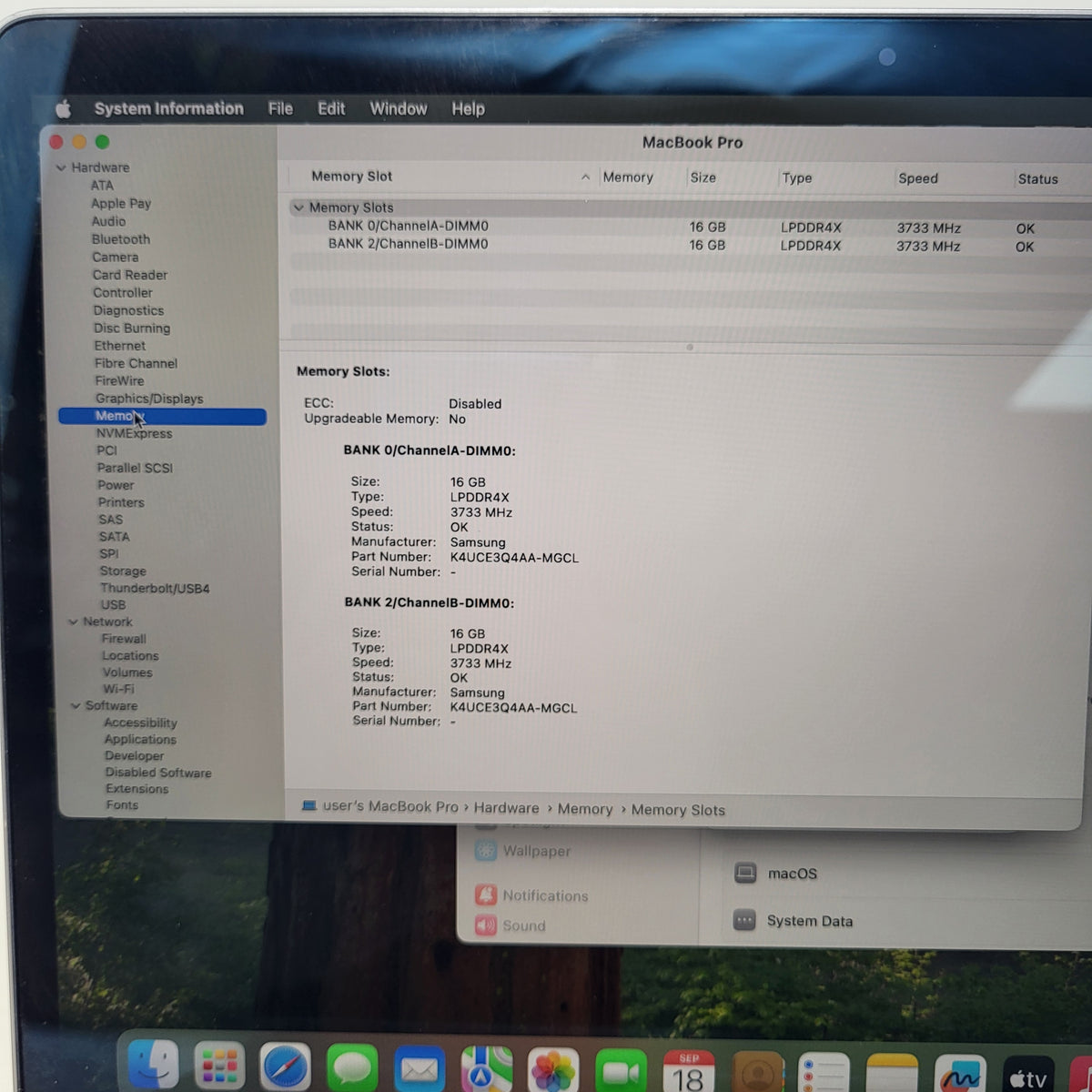Collapse the Memory Slots row group

(x=298, y=207)
